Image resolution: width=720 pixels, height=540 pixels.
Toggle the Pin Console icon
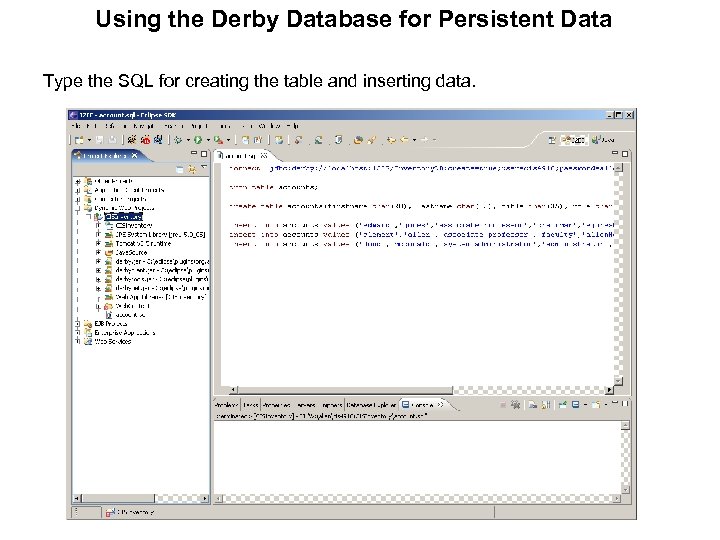562,405
